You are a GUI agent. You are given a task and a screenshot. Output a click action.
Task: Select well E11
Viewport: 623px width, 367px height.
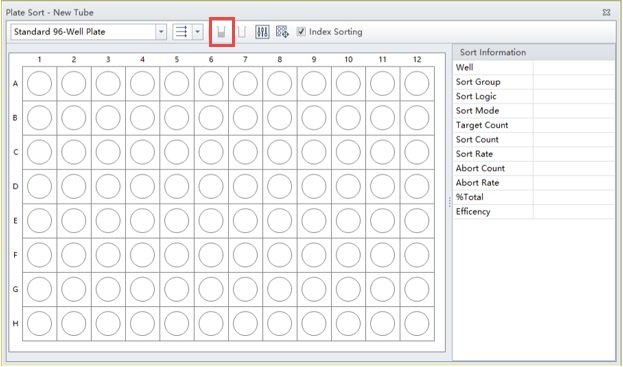coord(383,220)
